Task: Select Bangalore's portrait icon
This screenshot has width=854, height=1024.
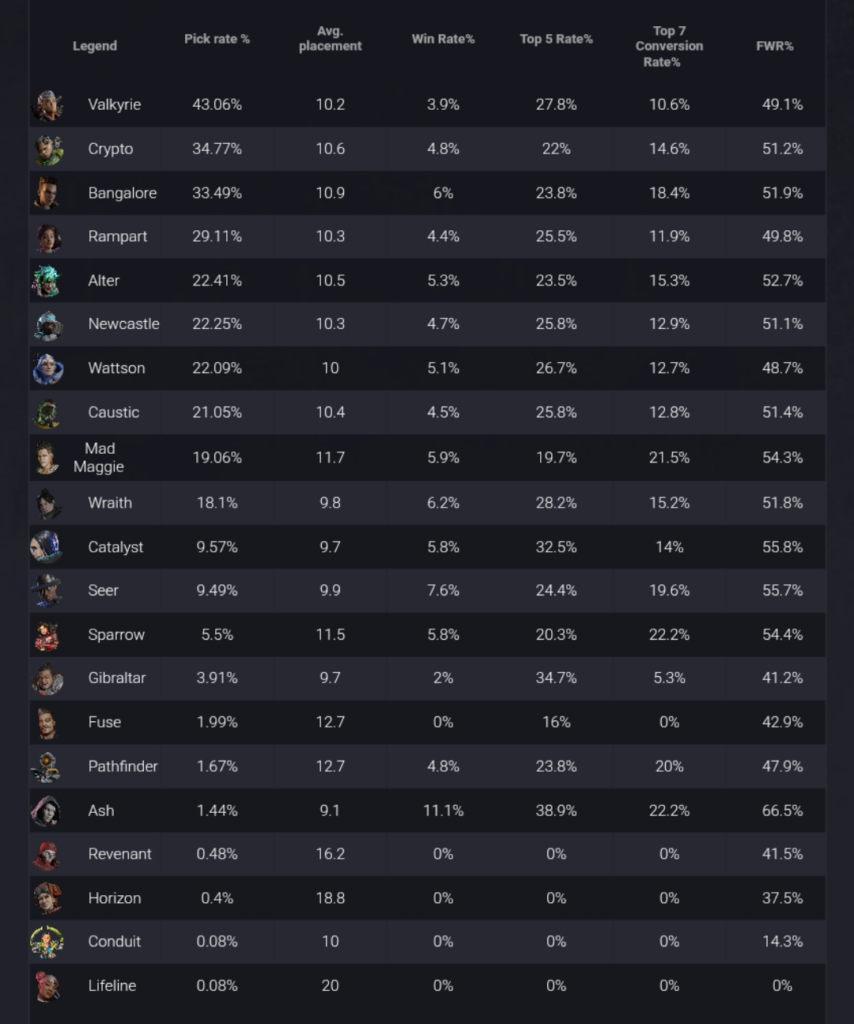Action: point(47,193)
